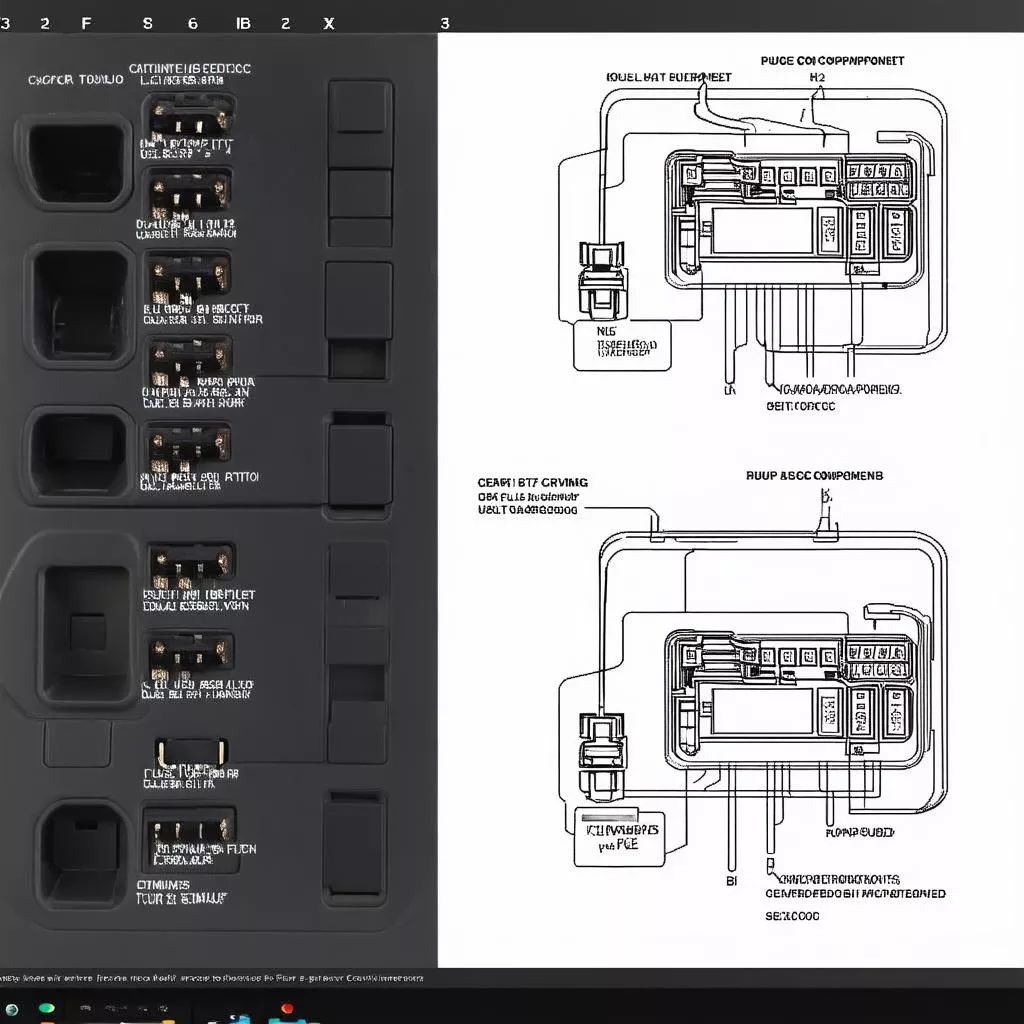Screen dimensions: 1024x1024
Task: Select the 'IB' item in top bar
Action: [243, 23]
